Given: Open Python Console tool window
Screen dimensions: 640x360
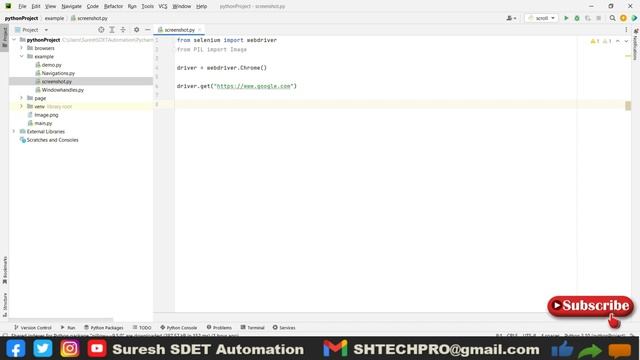Looking at the screenshot, I should click(x=178, y=328).
